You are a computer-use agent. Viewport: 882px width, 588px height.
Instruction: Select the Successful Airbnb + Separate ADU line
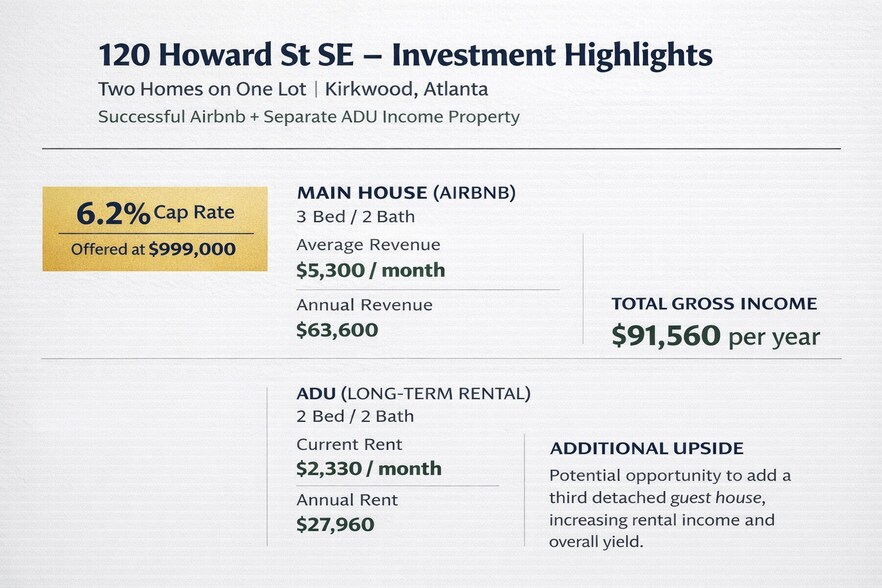pyautogui.click(x=309, y=117)
